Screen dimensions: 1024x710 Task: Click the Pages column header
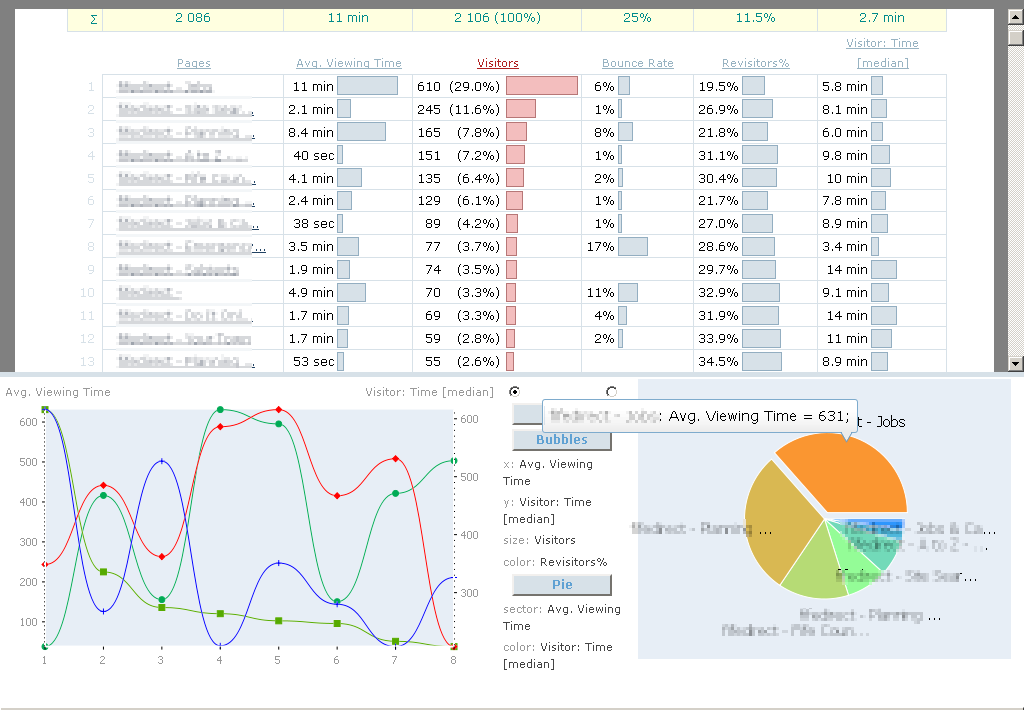point(194,63)
